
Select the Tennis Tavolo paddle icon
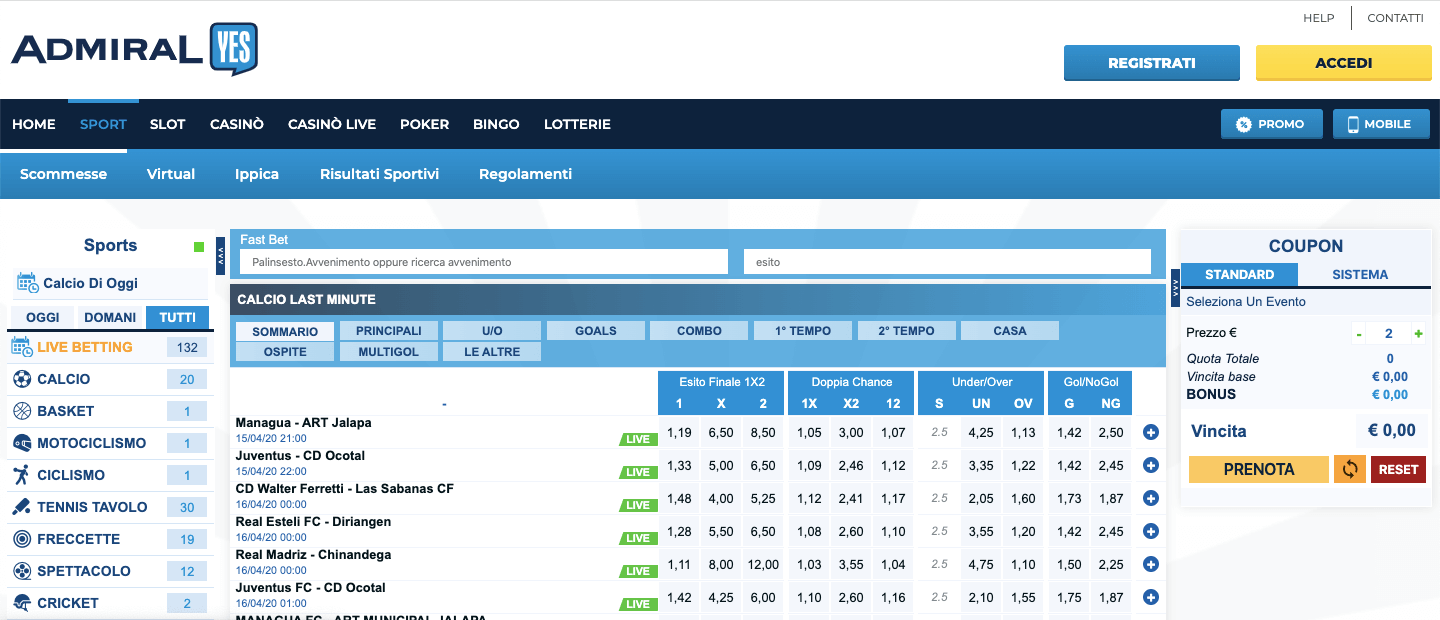pyautogui.click(x=22, y=507)
